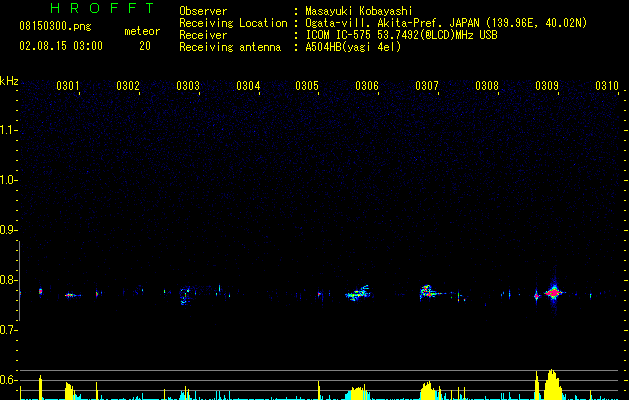Viewport: 629px width, 400px height.
Task: Select observer name Masayuki Kobayashi
Action: pyautogui.click(x=359, y=11)
